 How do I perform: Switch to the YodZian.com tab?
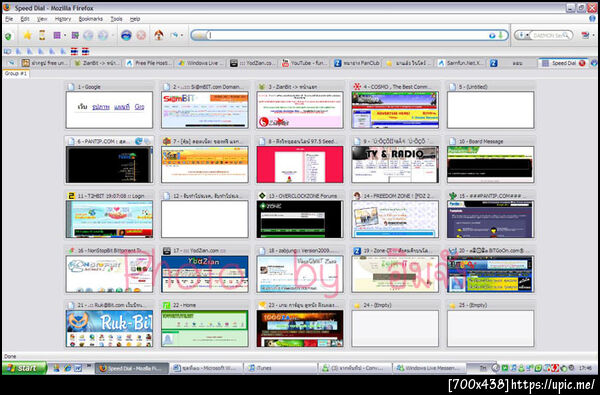pyautogui.click(x=253, y=63)
